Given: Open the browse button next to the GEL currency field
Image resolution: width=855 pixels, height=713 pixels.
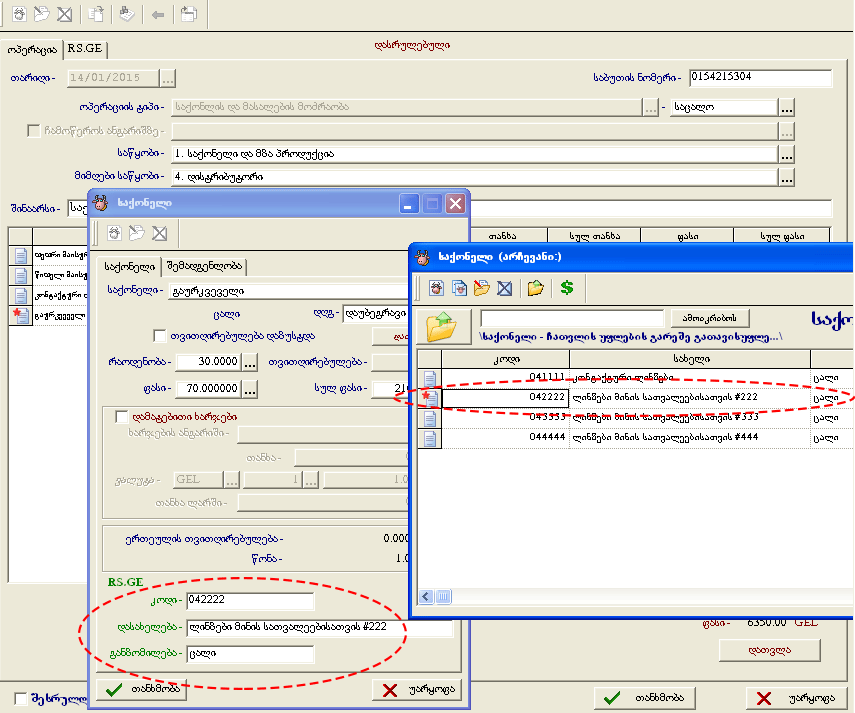Looking at the screenshot, I should [x=231, y=480].
